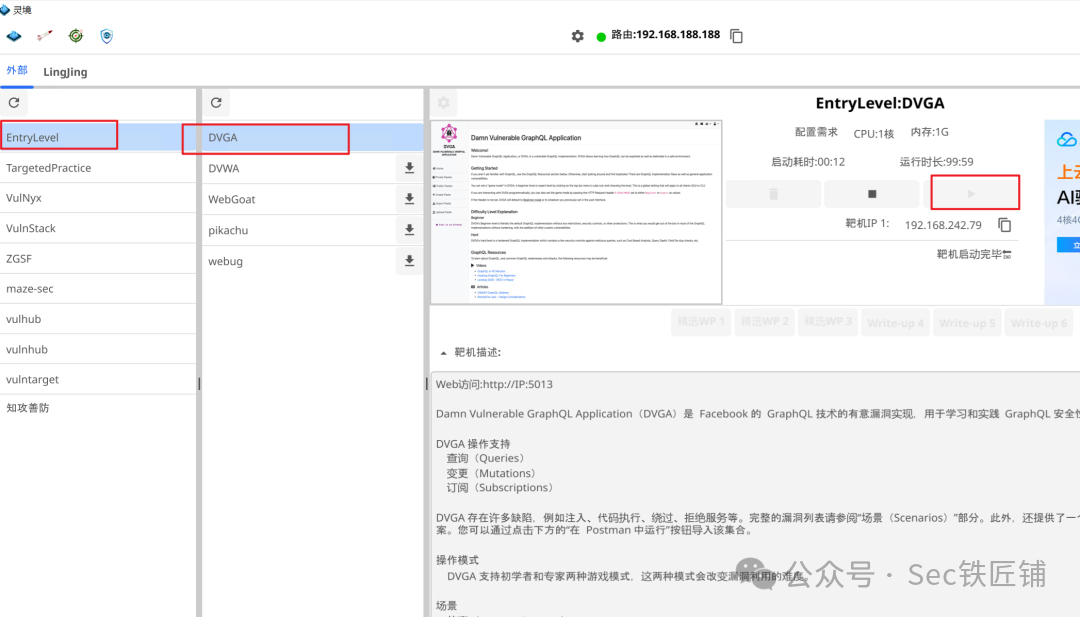The height and width of the screenshot is (617, 1080).
Task: Copy target IP 192.168.242.79
Action: [1005, 224]
